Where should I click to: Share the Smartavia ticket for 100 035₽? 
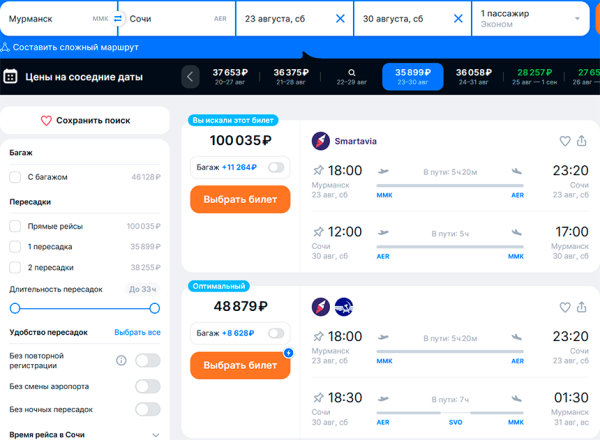click(x=582, y=141)
